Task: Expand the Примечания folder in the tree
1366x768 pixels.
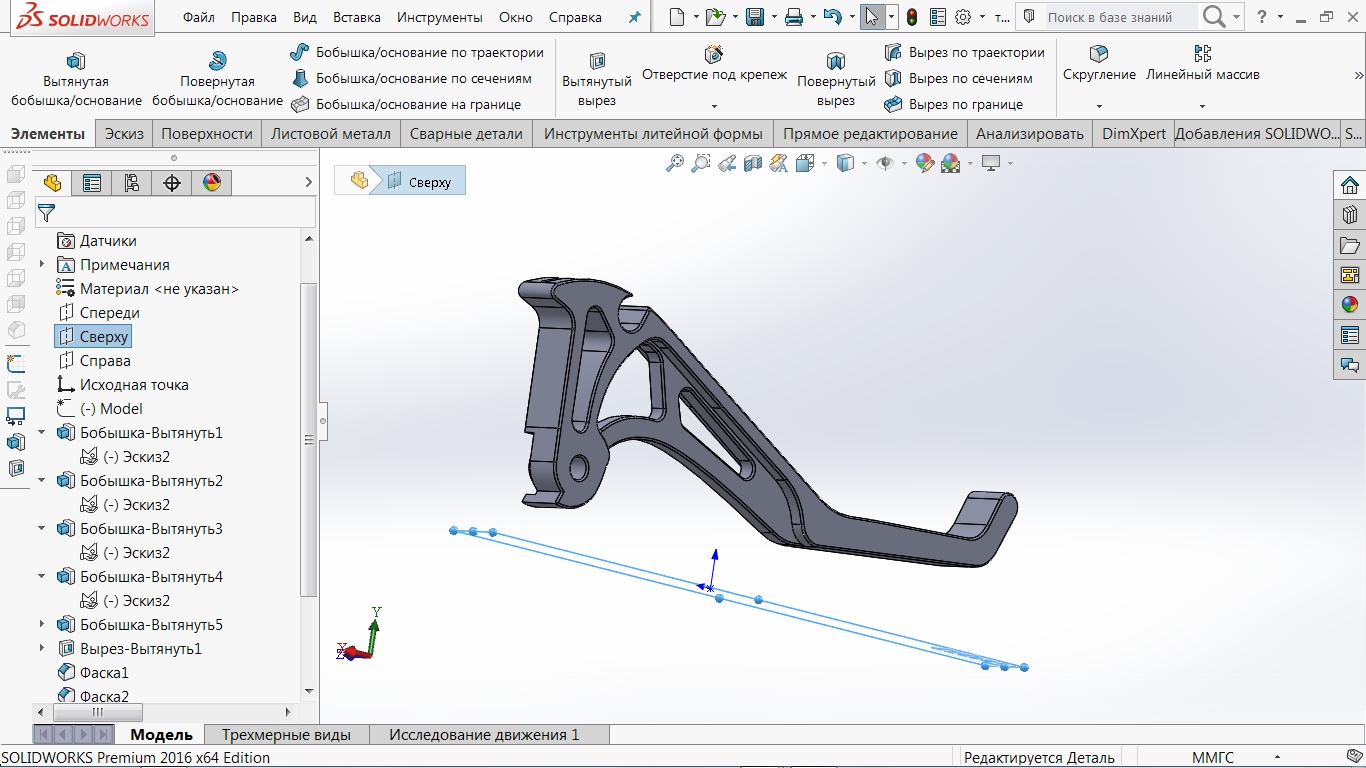Action: 42,265
